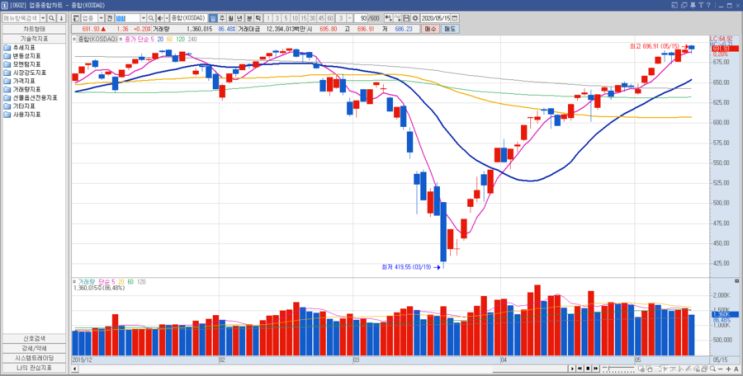This screenshot has height=376, width=743.
Task: Open the 신호검색 panel tab
Action: pyautogui.click(x=34, y=339)
